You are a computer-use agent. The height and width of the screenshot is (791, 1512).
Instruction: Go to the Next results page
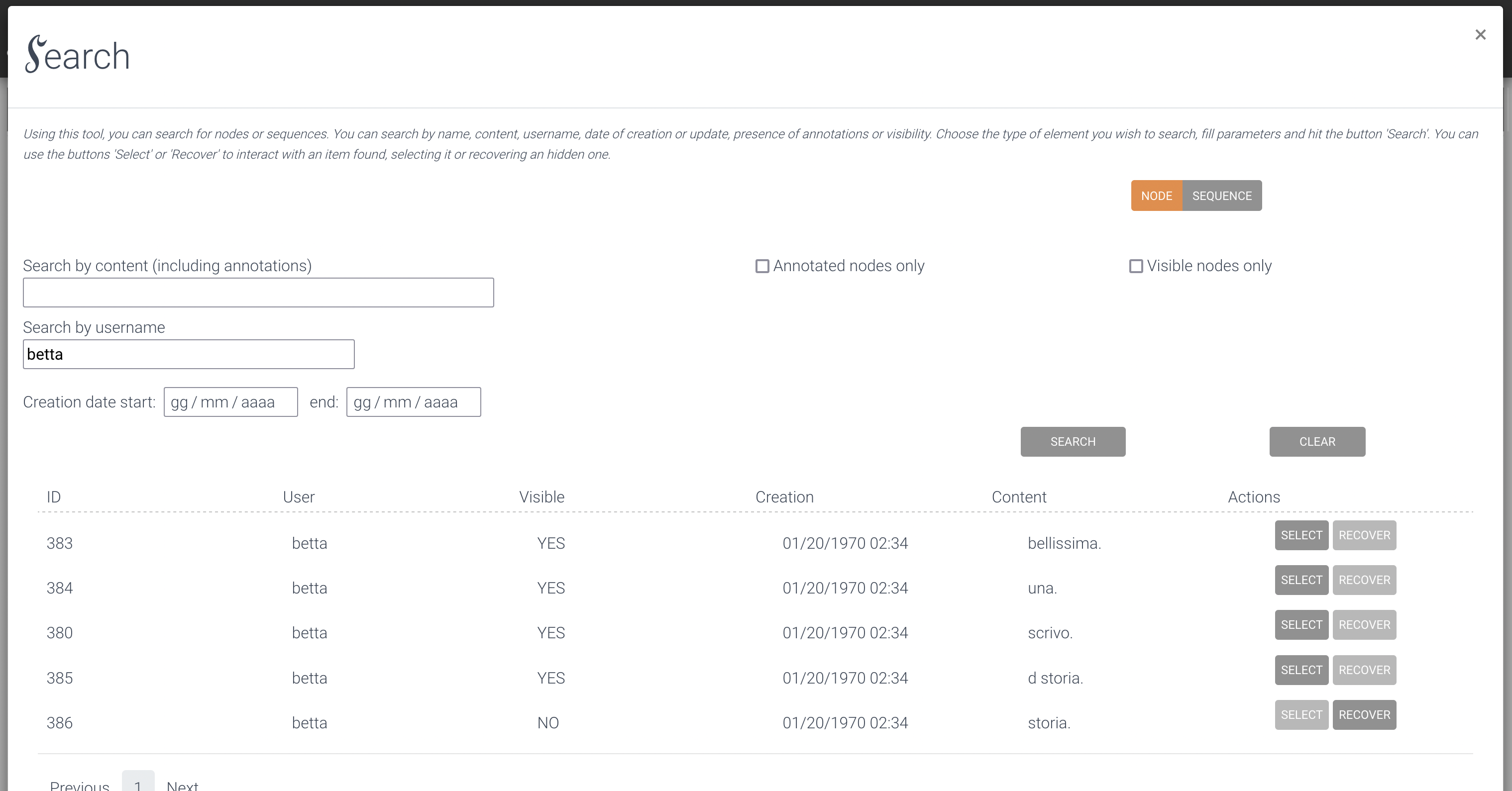pos(182,785)
